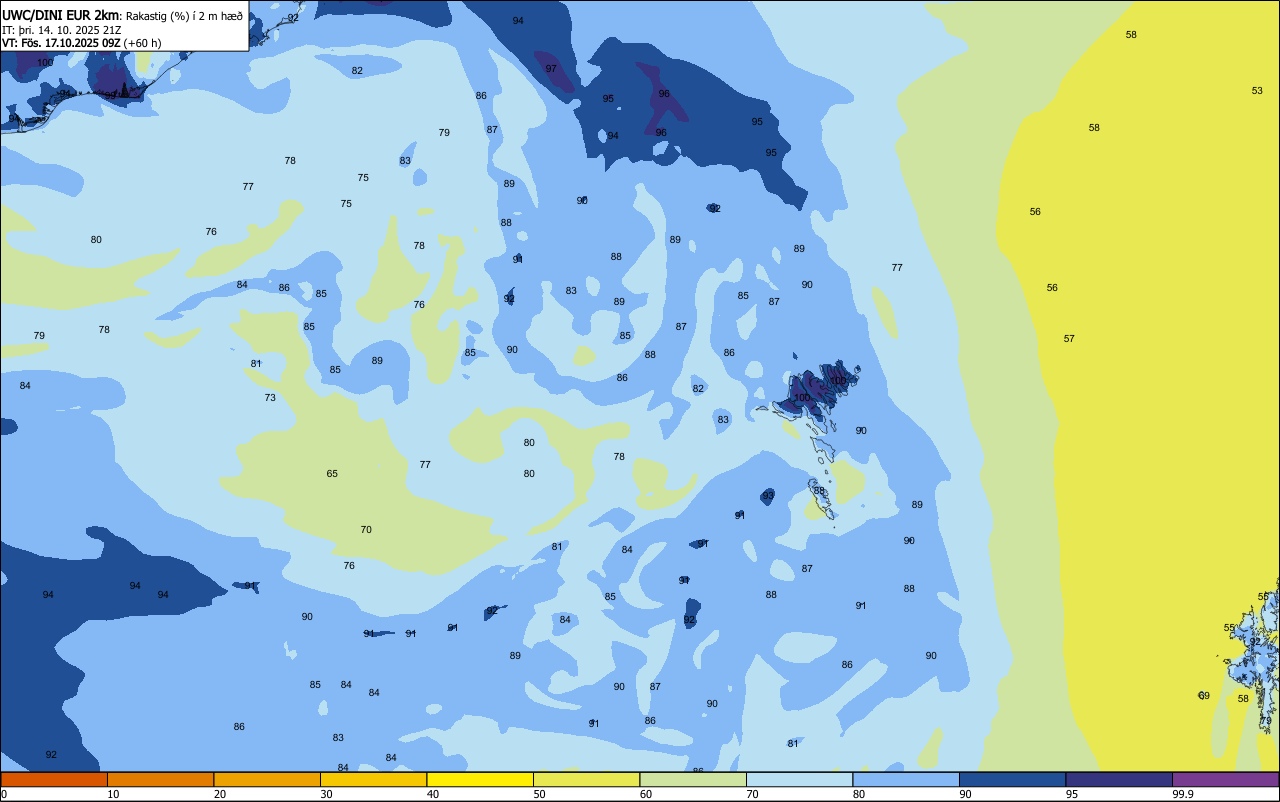The width and height of the screenshot is (1280, 802).
Task: Click the humidity value "53" on the map
Action: [1257, 91]
